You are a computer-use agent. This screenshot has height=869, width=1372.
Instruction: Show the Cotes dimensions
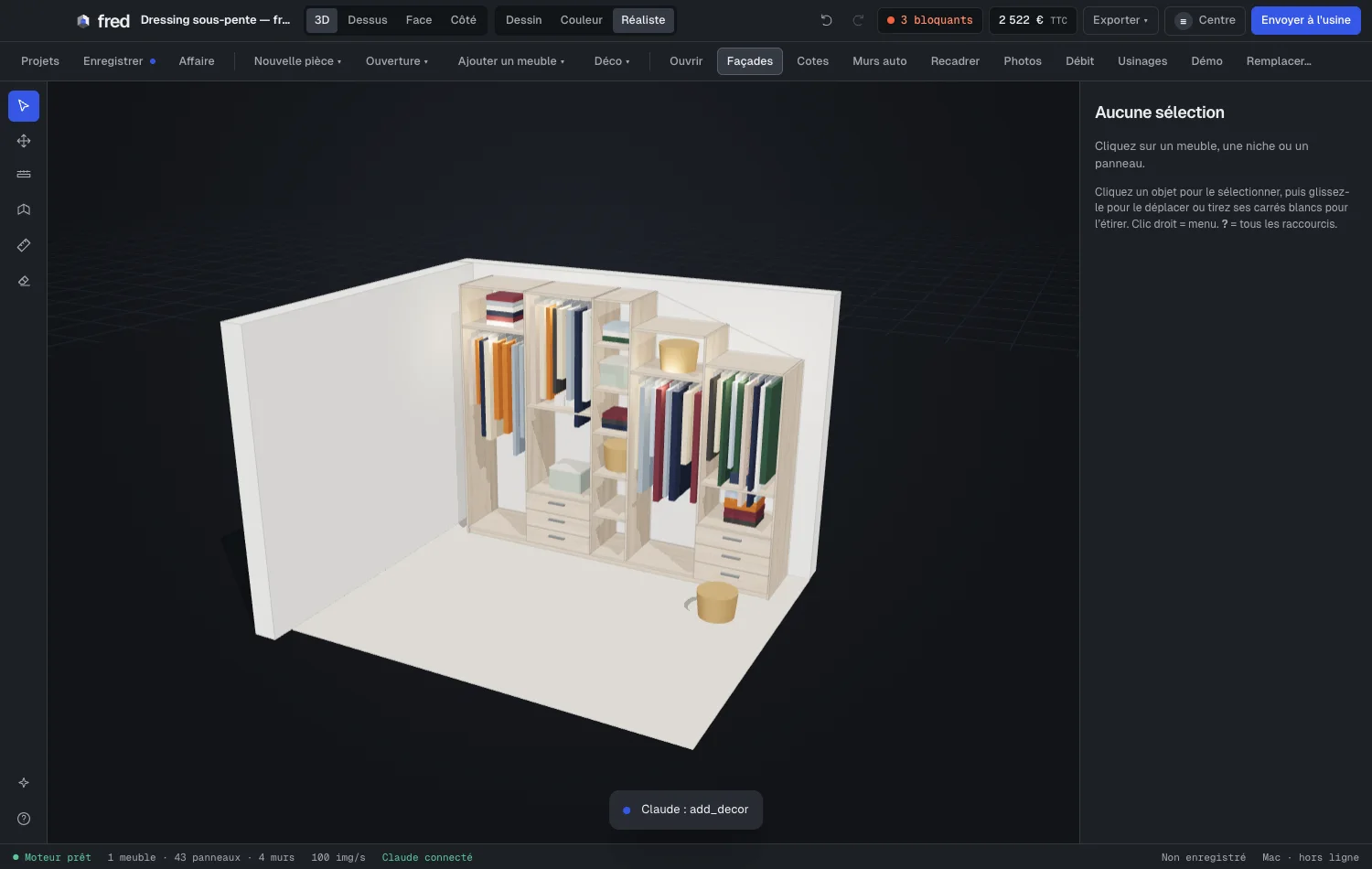click(813, 61)
